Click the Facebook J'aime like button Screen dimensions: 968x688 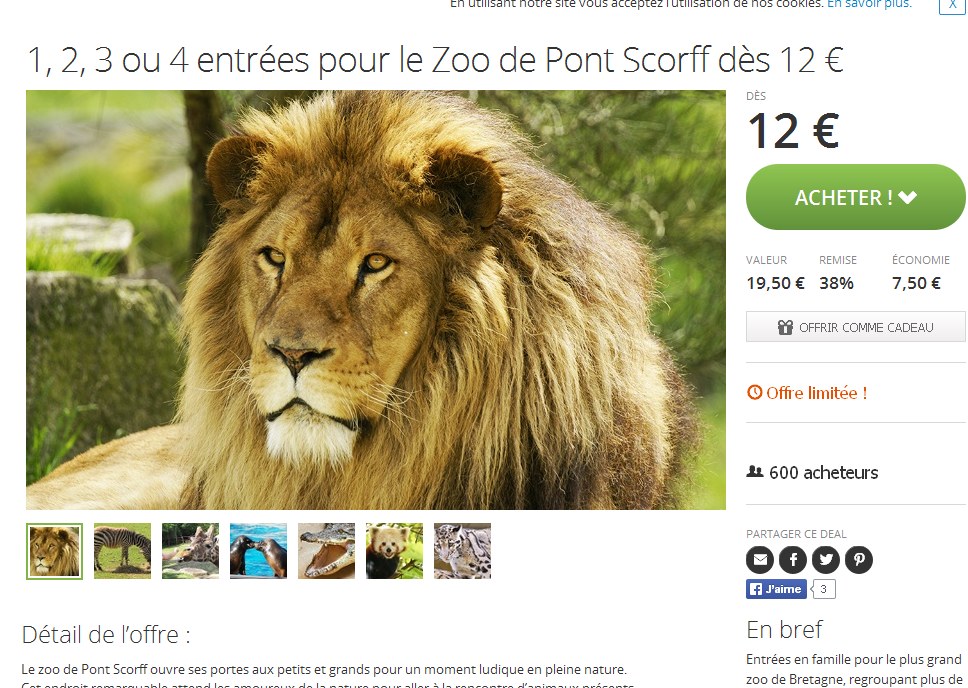click(776, 589)
